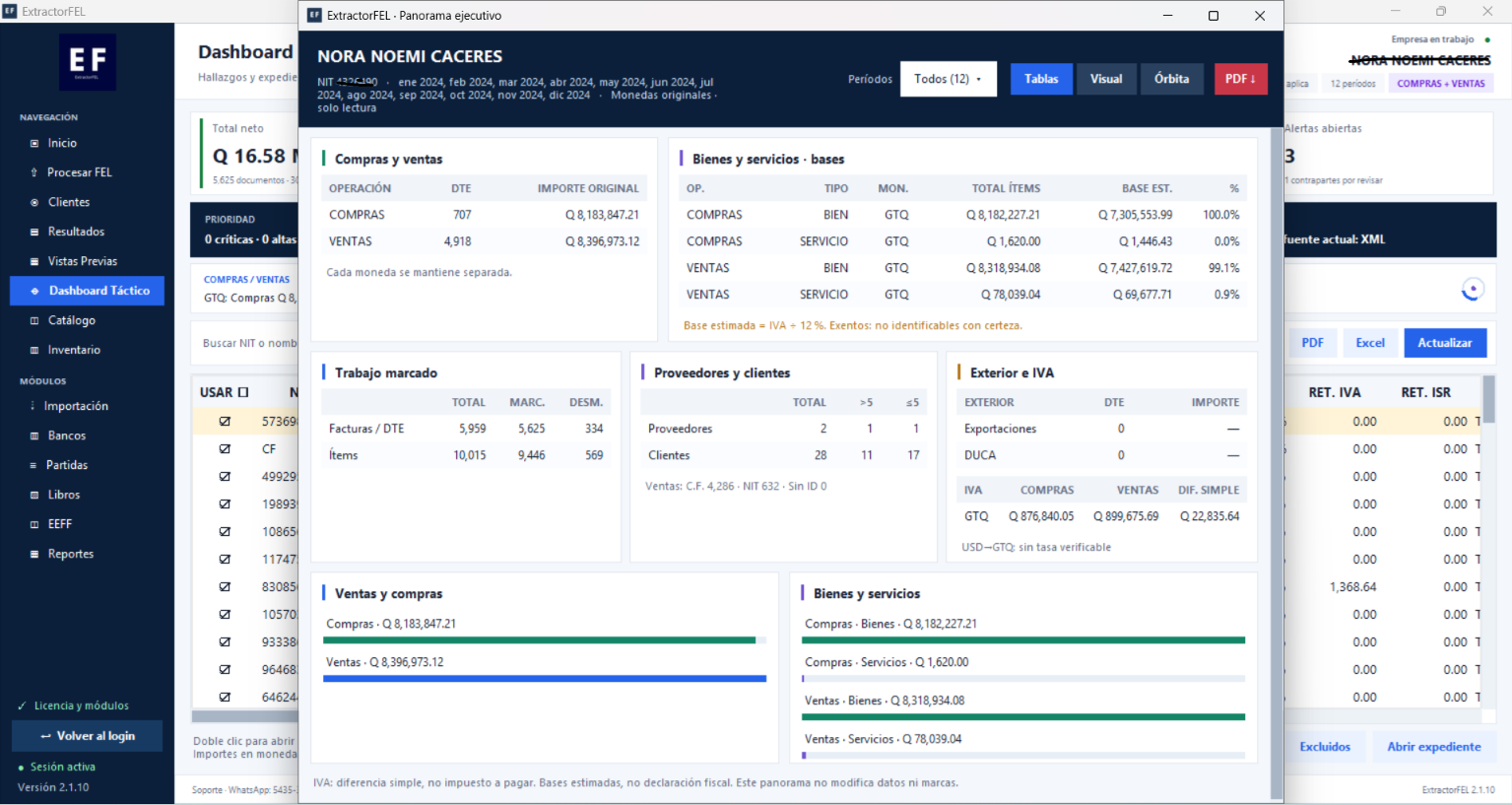The height and width of the screenshot is (805, 1512).
Task: Click the Volver al login button
Action: (x=88, y=736)
